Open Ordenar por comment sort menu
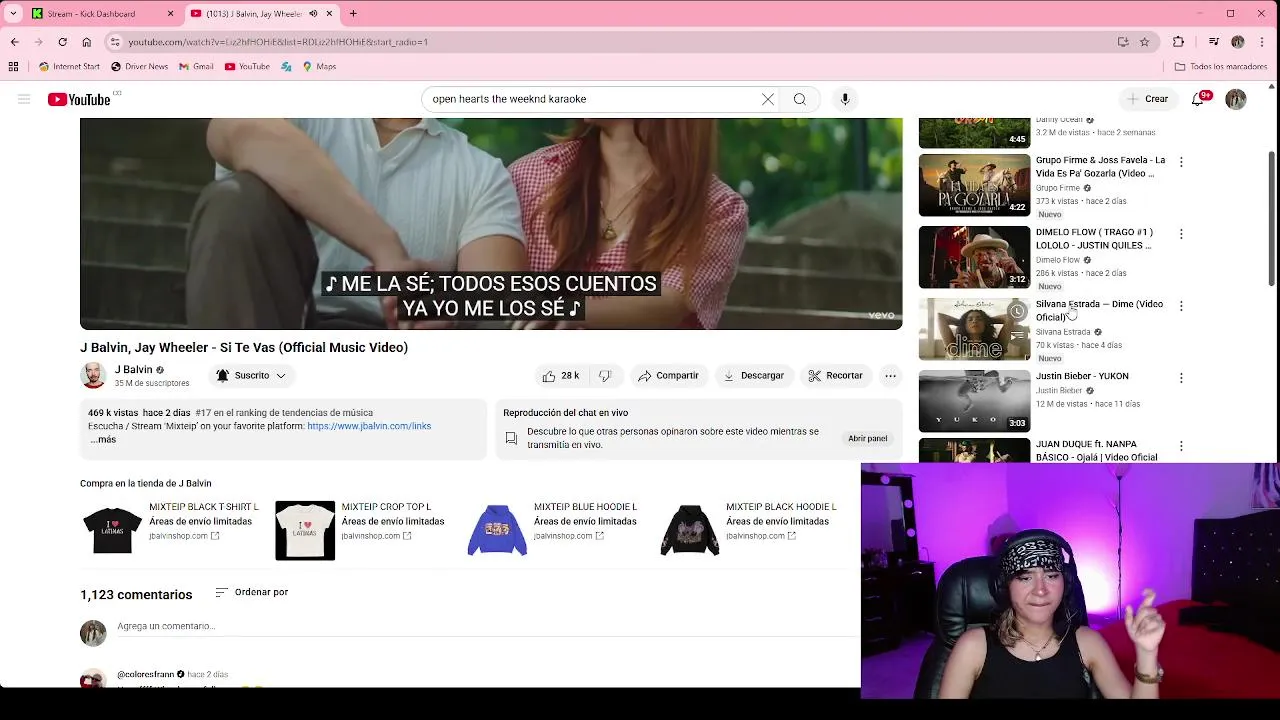The width and height of the screenshot is (1280, 720). point(252,592)
